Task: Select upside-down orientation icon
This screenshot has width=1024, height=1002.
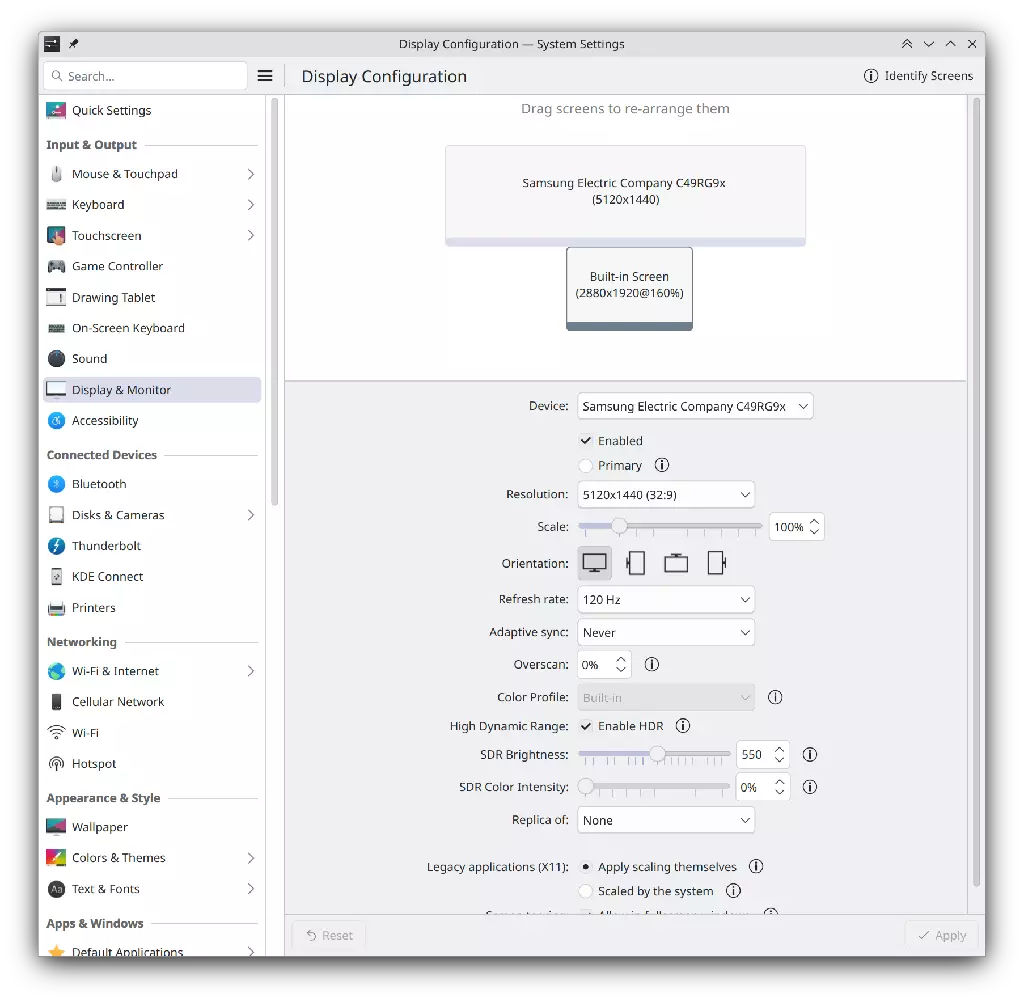Action: coord(676,563)
